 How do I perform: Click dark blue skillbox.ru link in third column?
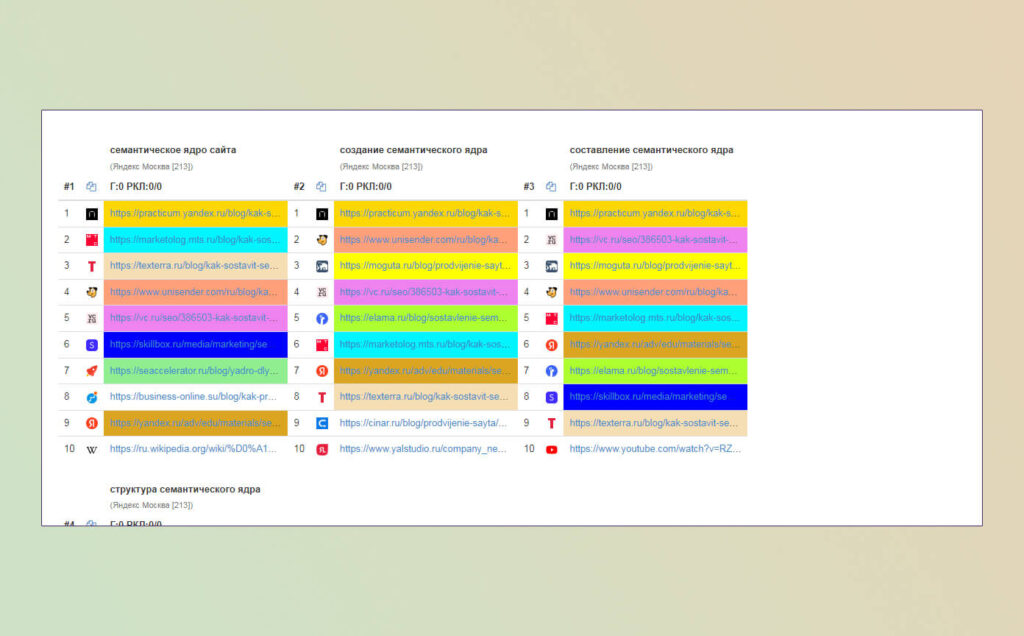point(655,396)
